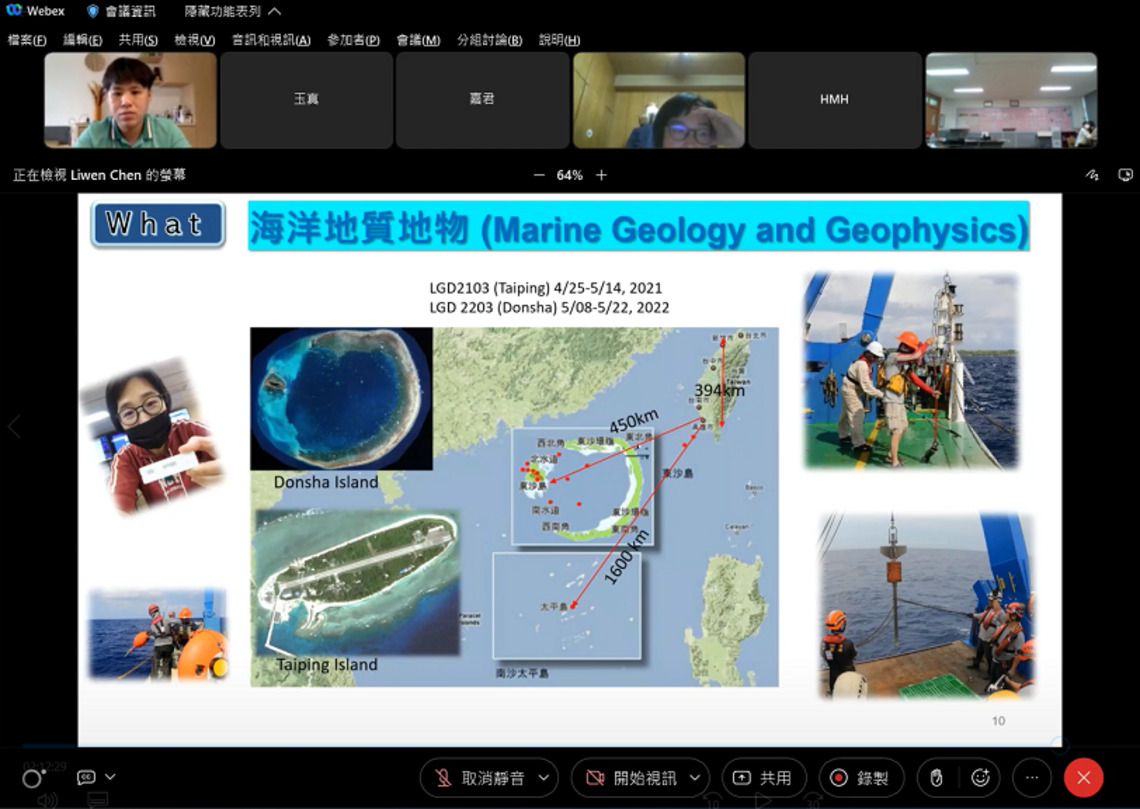This screenshot has height=809, width=1140.
Task: Open the 共用(S) menu
Action: pos(138,40)
